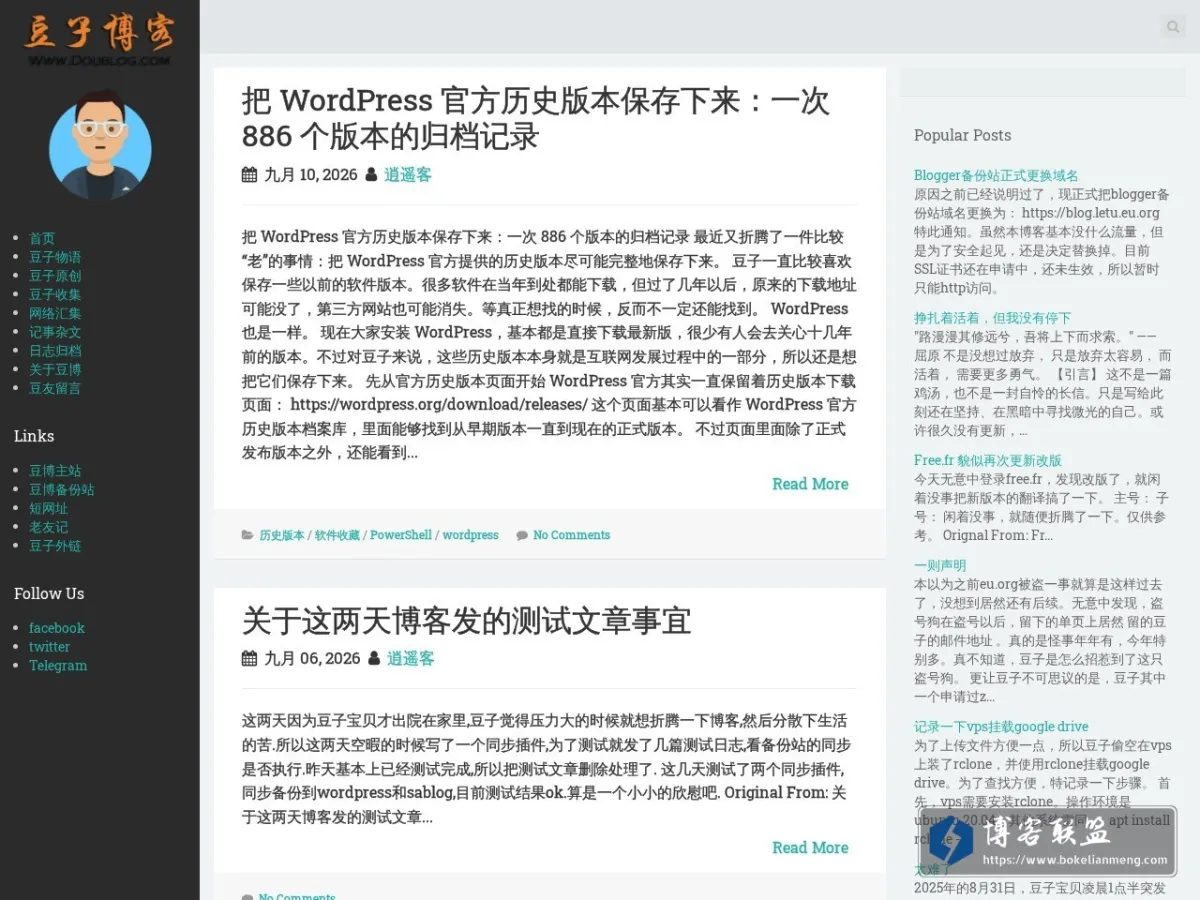Click comment bubble icon before No Comments

[522, 535]
